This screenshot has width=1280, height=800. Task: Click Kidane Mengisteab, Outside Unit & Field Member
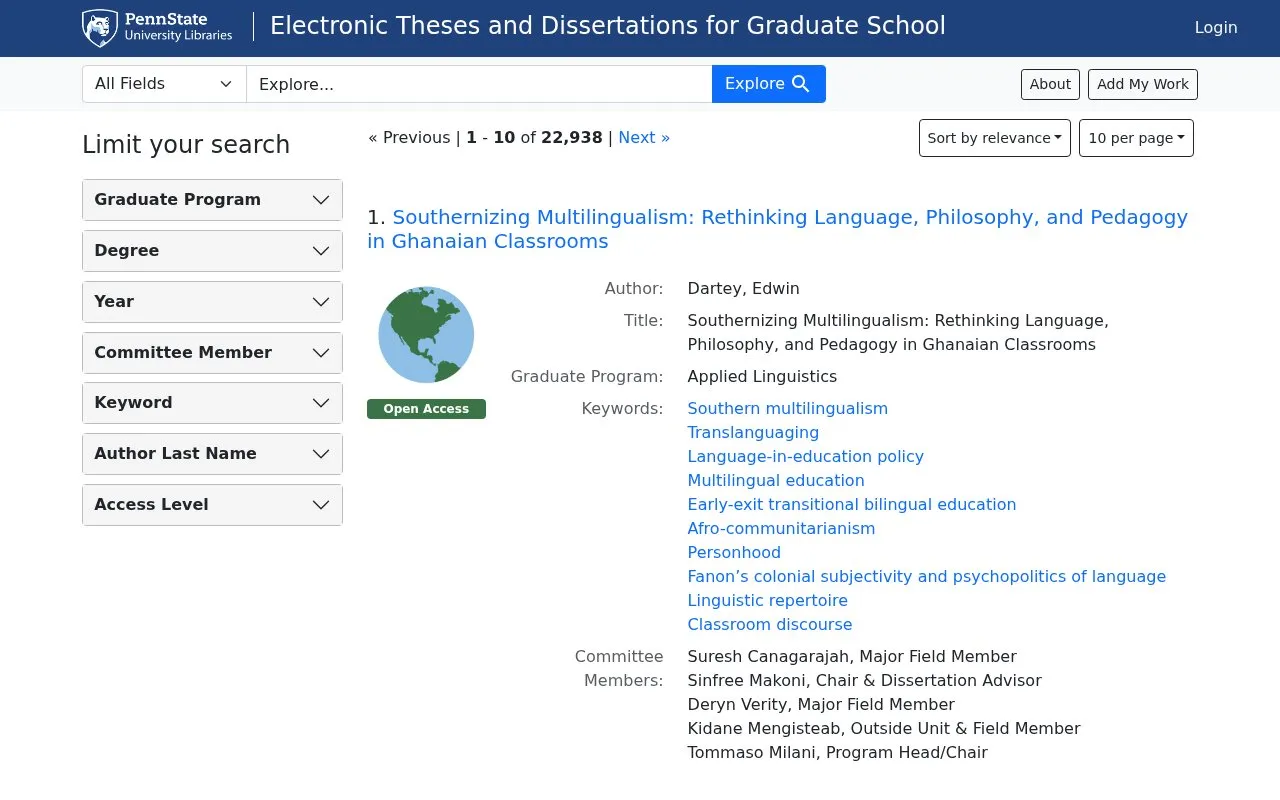pyautogui.click(x=884, y=728)
